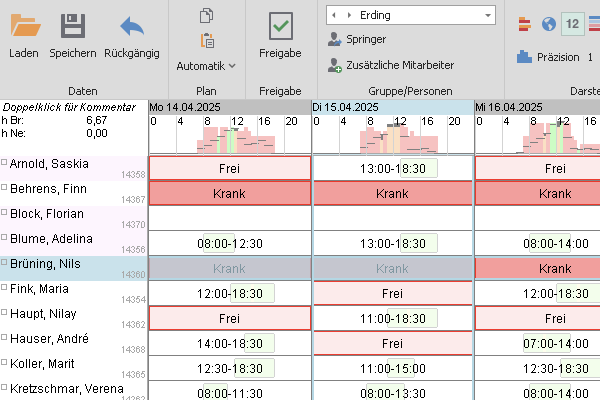600x400 pixels.
Task: Select Behrens Krank cell on Monday
Action: point(229,193)
